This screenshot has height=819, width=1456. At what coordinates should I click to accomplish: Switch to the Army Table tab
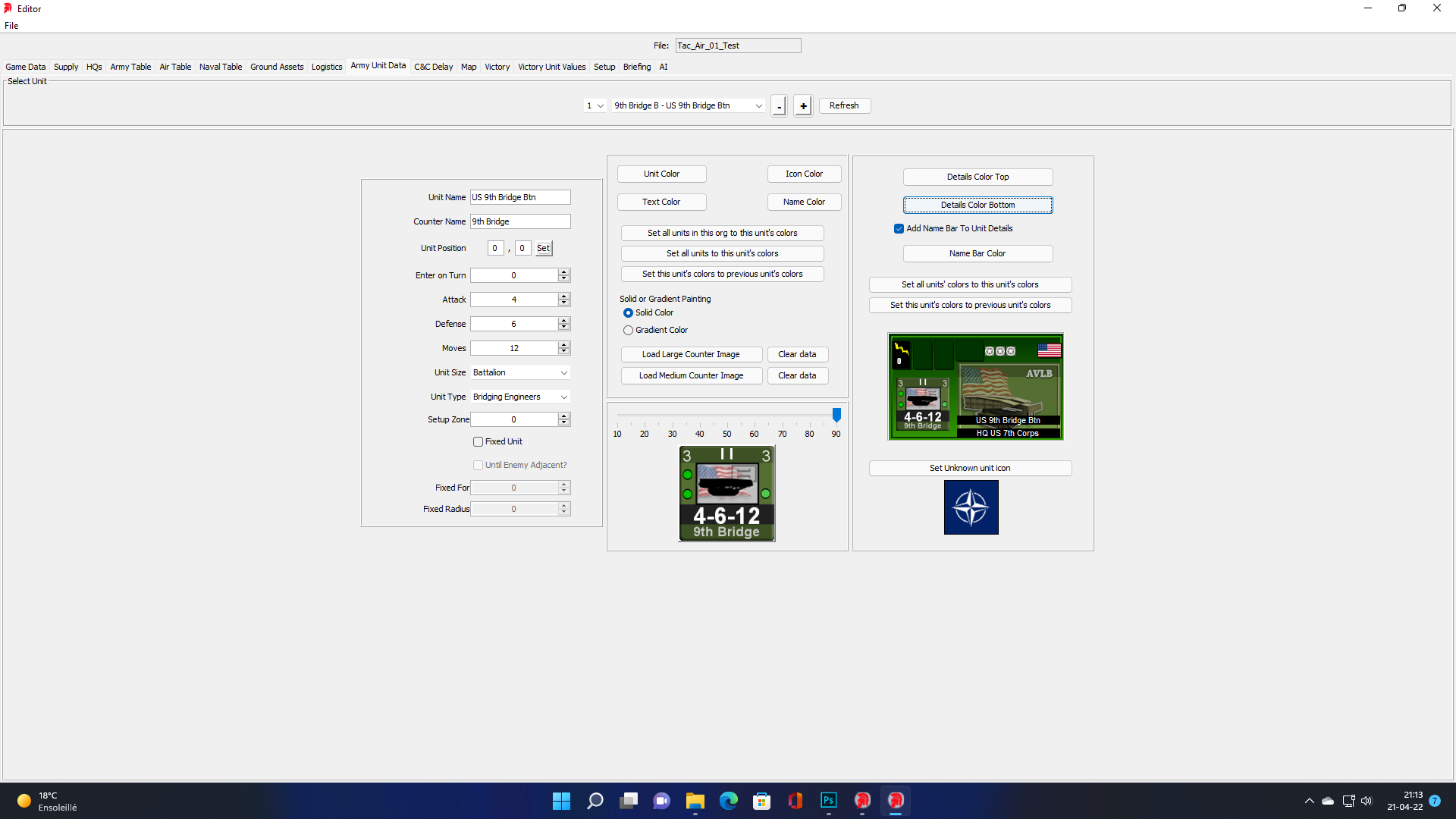pyautogui.click(x=130, y=67)
